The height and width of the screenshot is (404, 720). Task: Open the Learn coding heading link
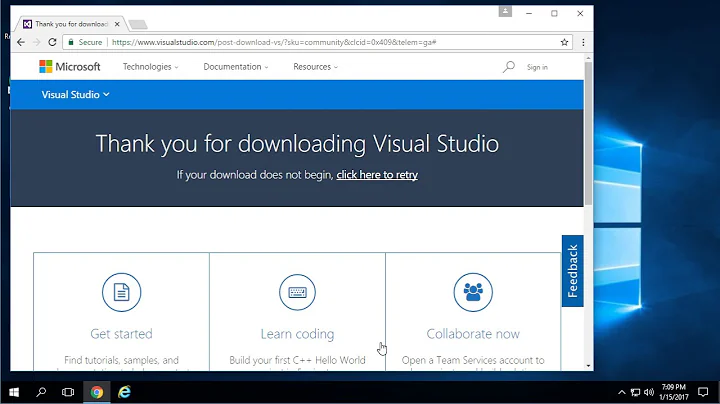[297, 334]
